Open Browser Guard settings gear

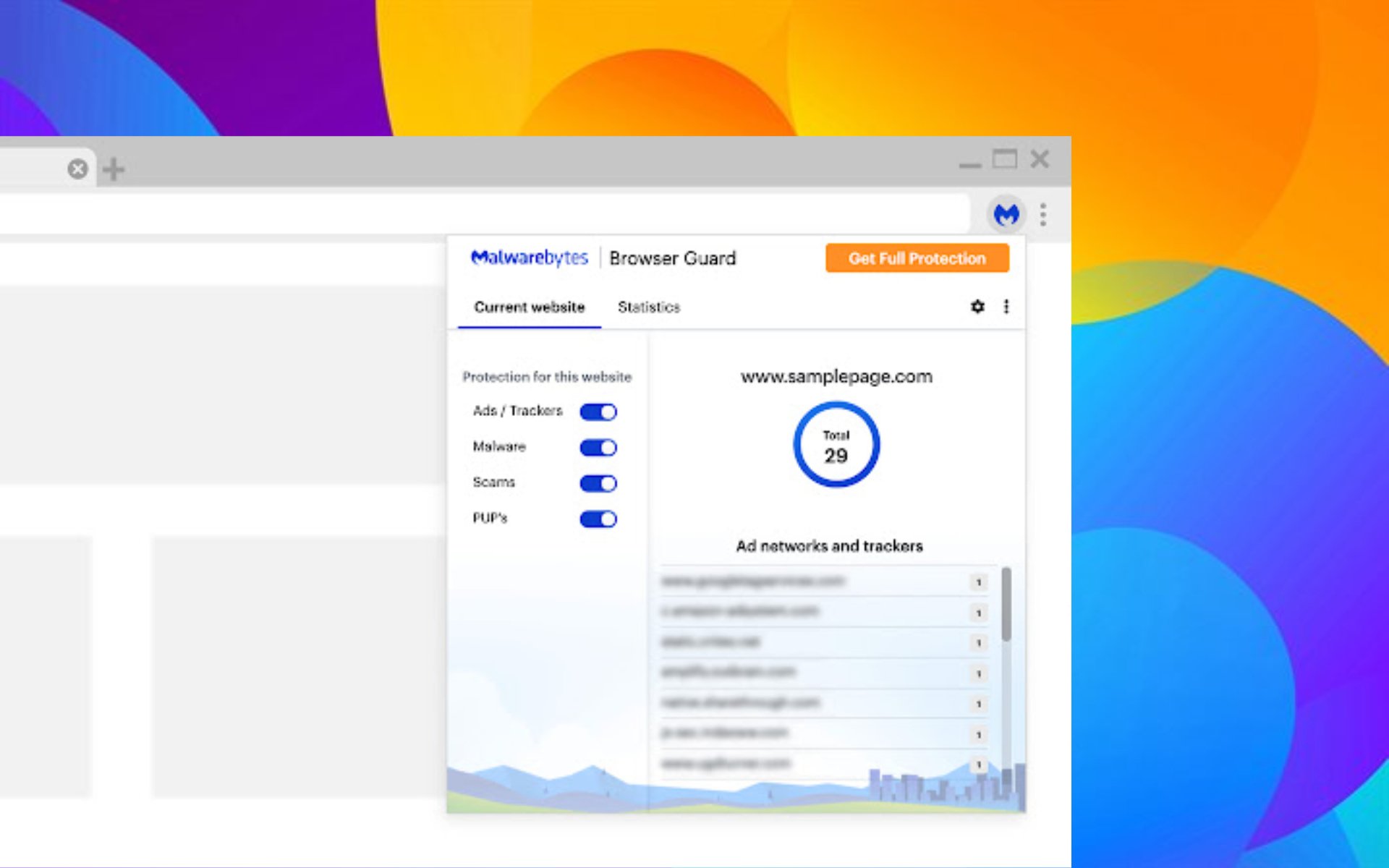tap(977, 307)
